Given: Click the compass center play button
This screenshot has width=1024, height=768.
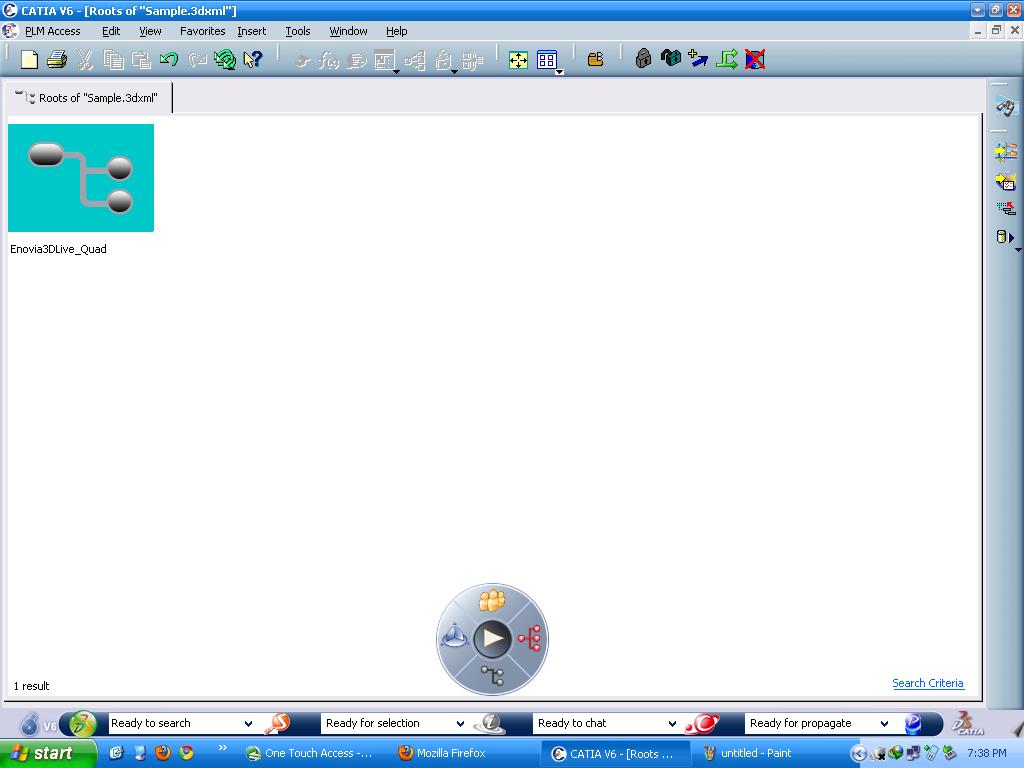Looking at the screenshot, I should click(x=492, y=639).
